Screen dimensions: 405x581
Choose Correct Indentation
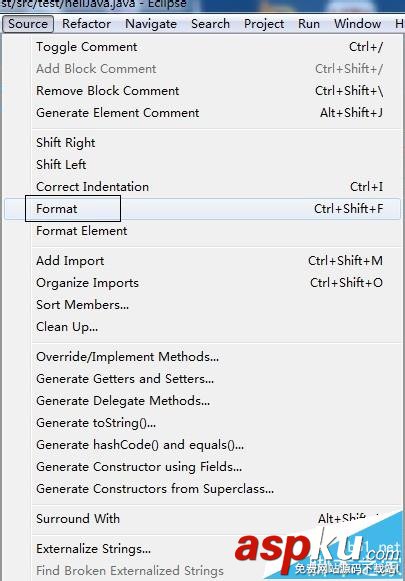pyautogui.click(x=203, y=187)
